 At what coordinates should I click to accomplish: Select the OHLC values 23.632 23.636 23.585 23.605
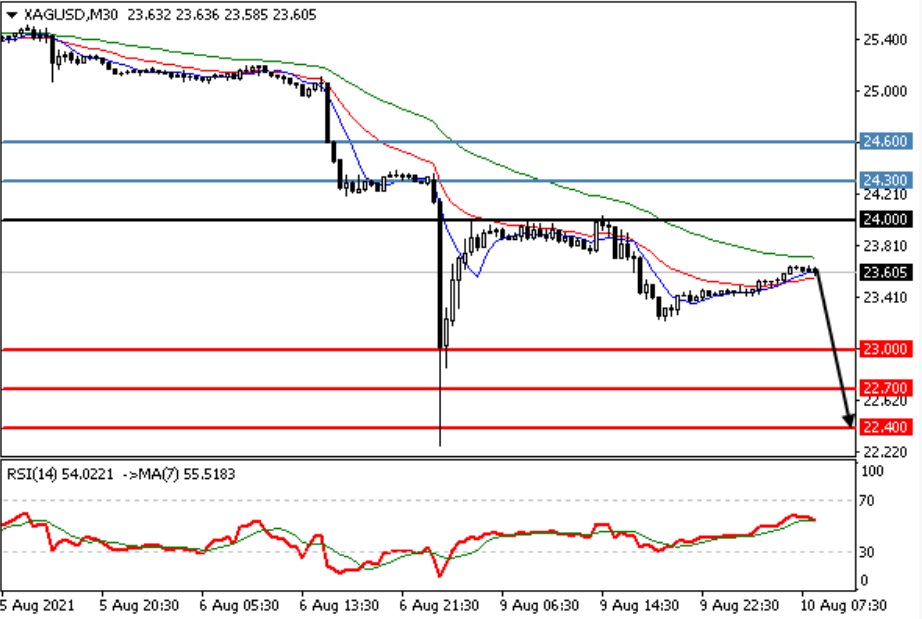coord(222,15)
